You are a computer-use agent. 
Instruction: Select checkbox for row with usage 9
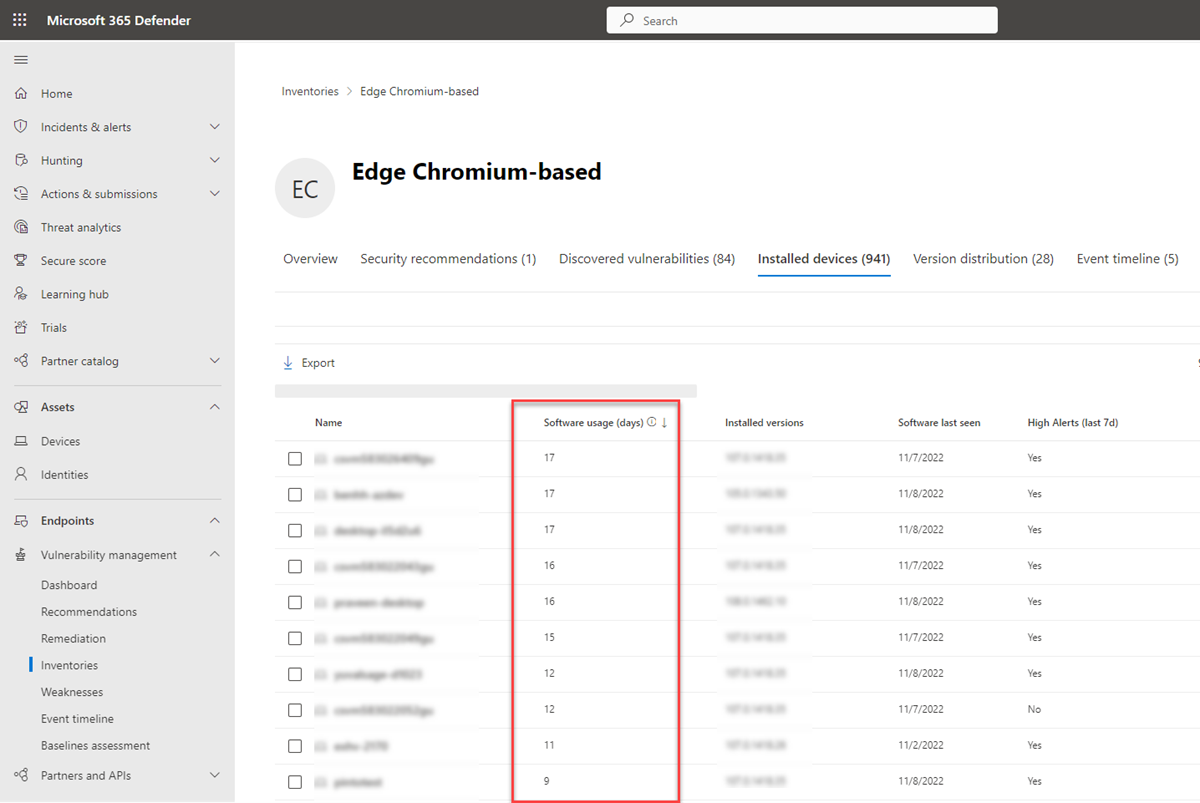tap(295, 782)
